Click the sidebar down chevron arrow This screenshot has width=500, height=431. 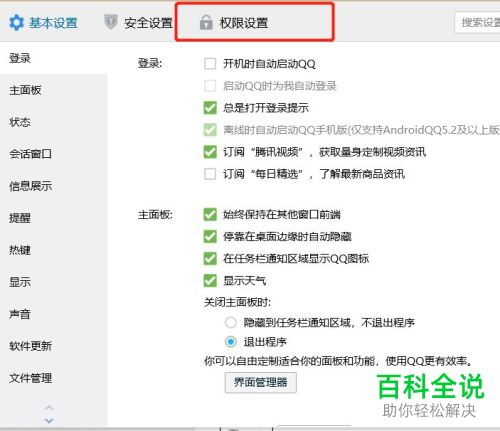pos(49,420)
